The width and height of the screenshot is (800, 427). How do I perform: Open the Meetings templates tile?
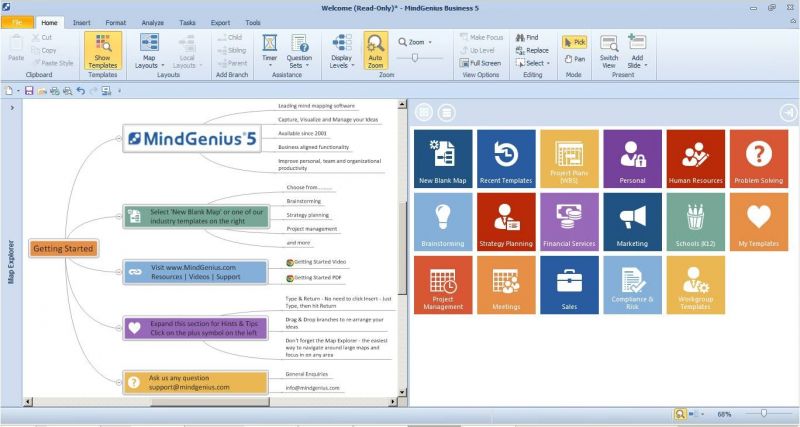pyautogui.click(x=506, y=285)
